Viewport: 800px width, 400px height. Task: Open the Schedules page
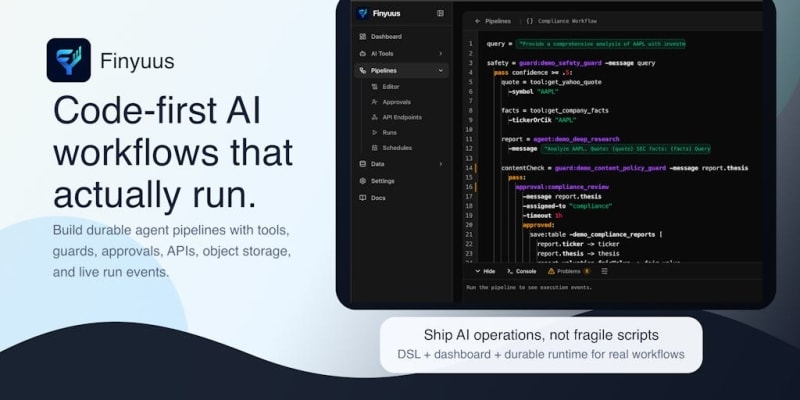(397, 148)
